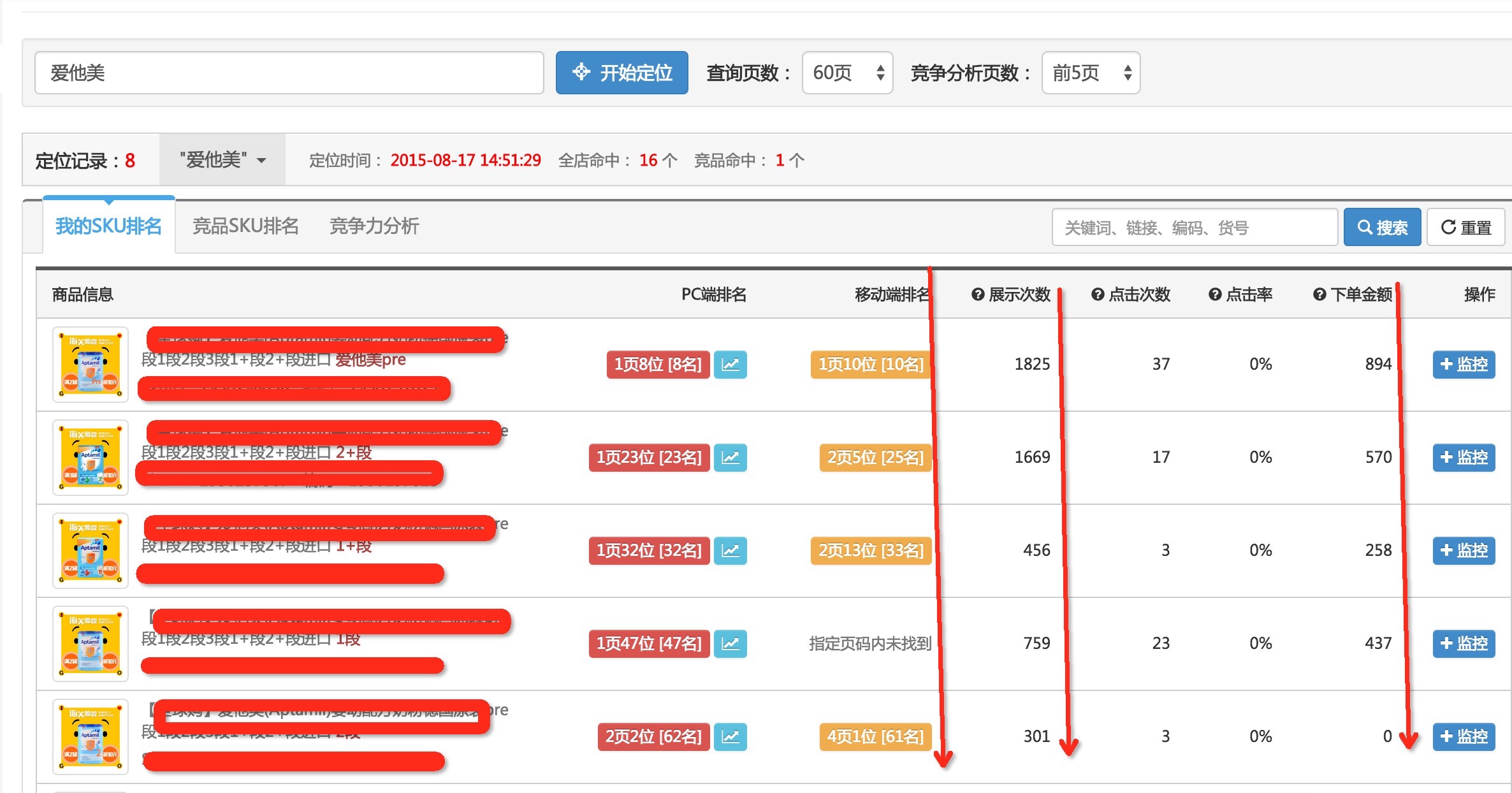This screenshot has width=1512, height=793.
Task: Add monitoring for row with 437 amount
Action: click(1464, 644)
